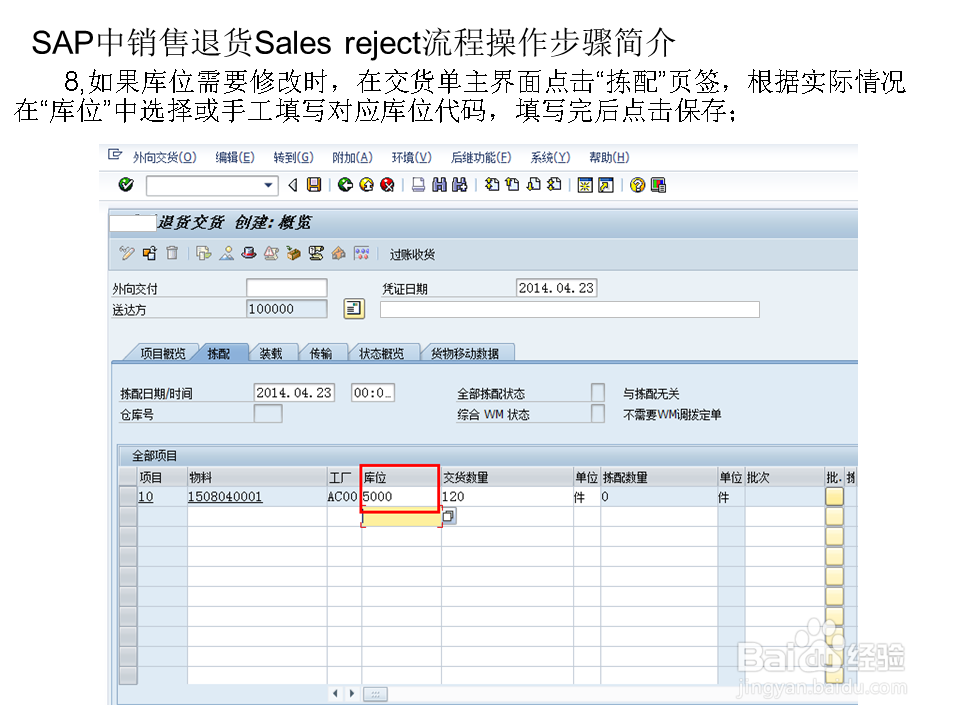Click the Print icon in toolbar

coord(418,184)
